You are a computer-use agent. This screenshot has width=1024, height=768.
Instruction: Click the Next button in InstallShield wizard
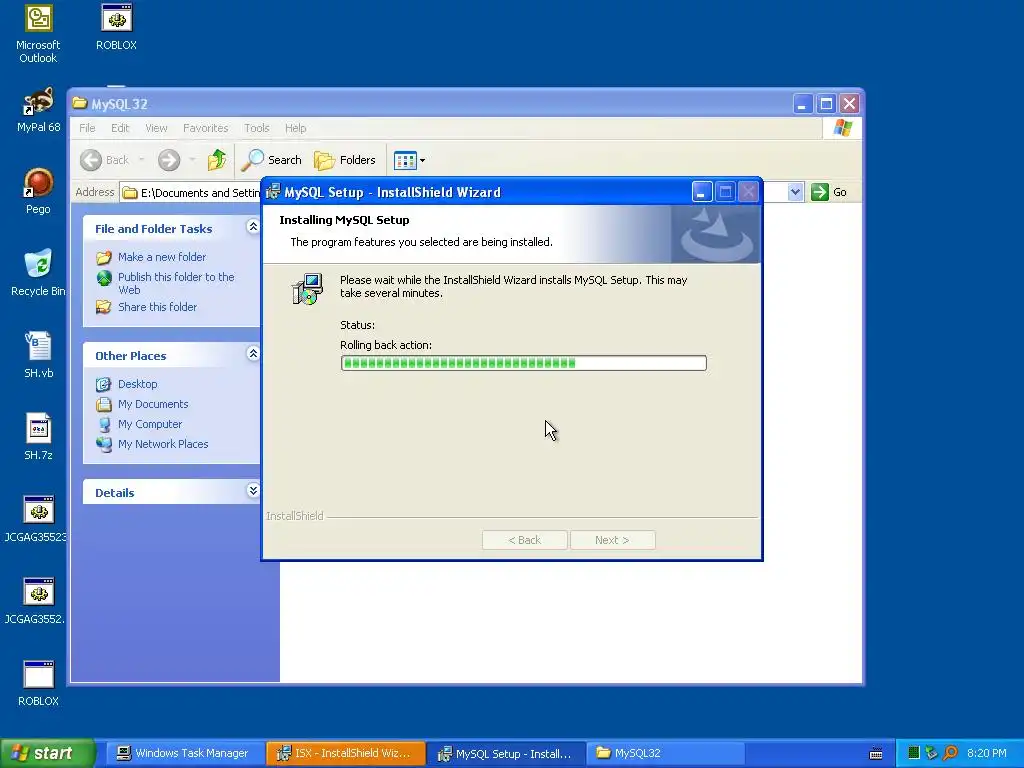[612, 540]
